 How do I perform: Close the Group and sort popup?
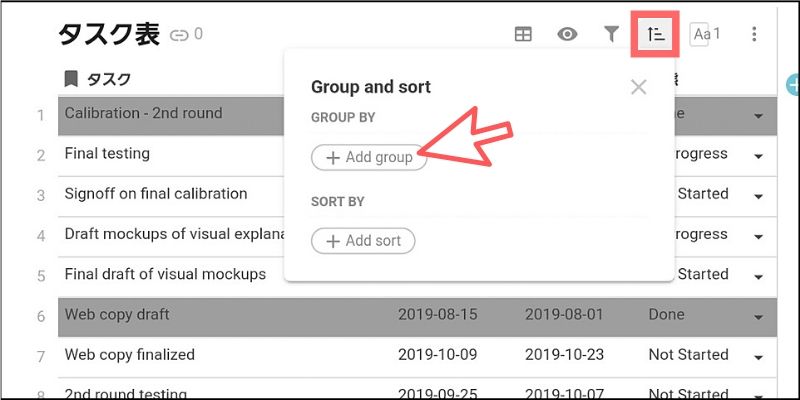click(x=639, y=87)
